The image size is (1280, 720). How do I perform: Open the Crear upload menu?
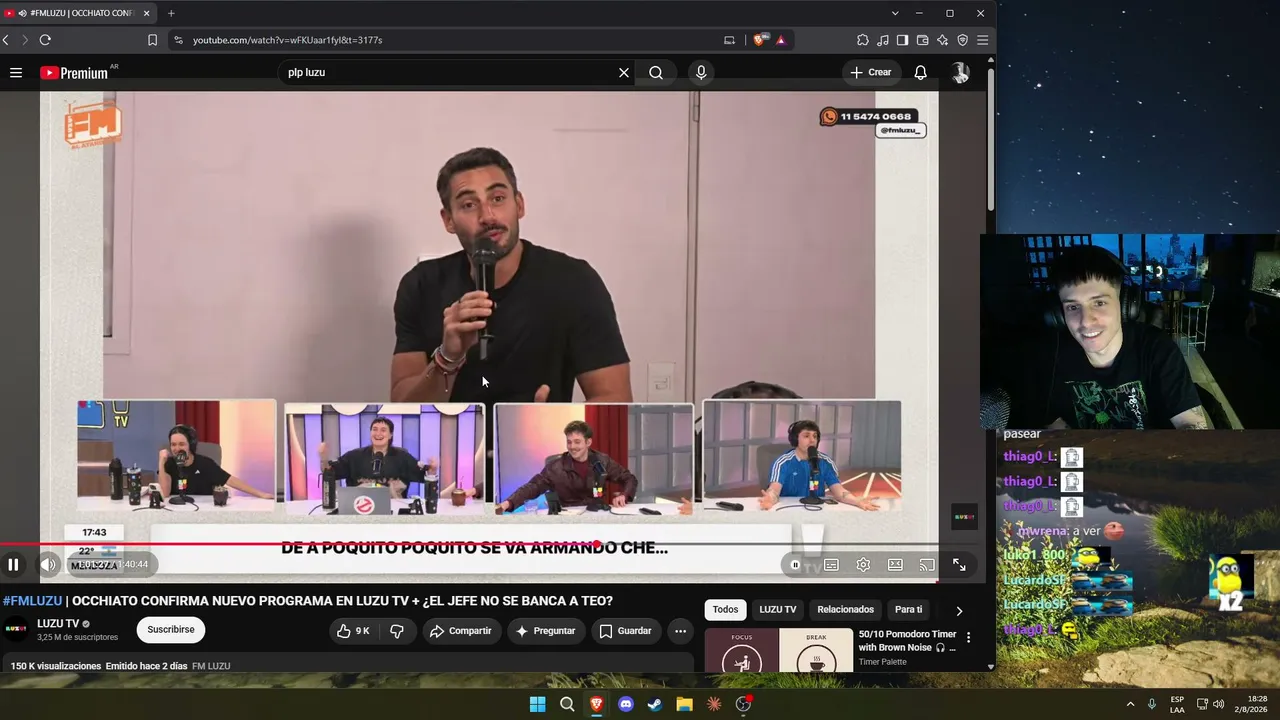870,72
